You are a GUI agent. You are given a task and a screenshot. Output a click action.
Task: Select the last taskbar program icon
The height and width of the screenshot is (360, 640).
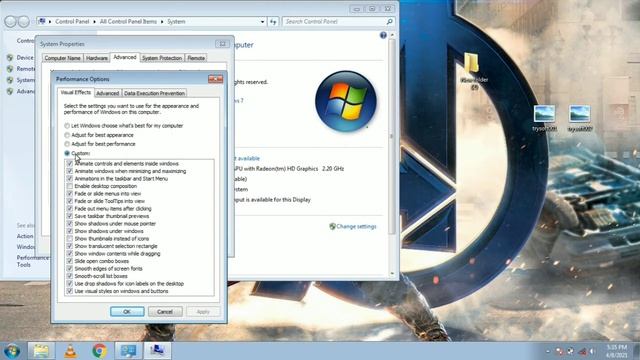157,351
